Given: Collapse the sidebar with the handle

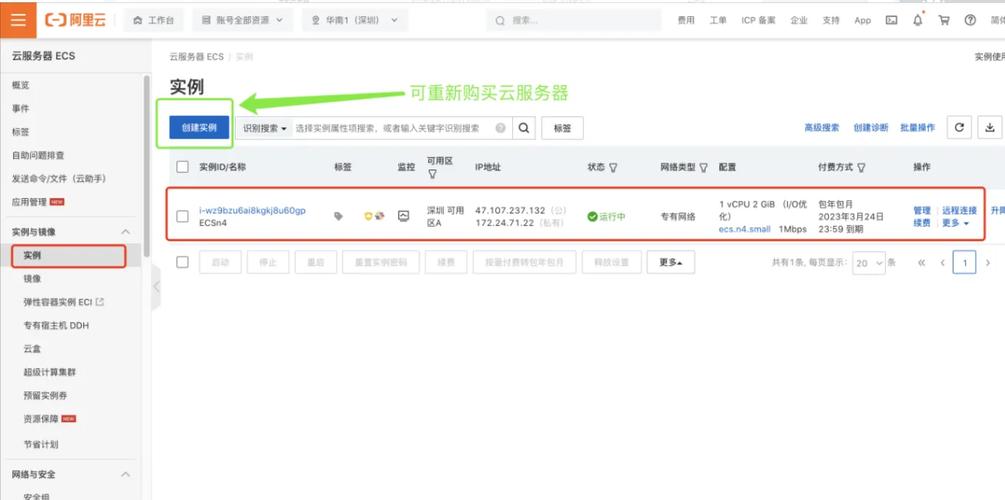Looking at the screenshot, I should (x=156, y=287).
